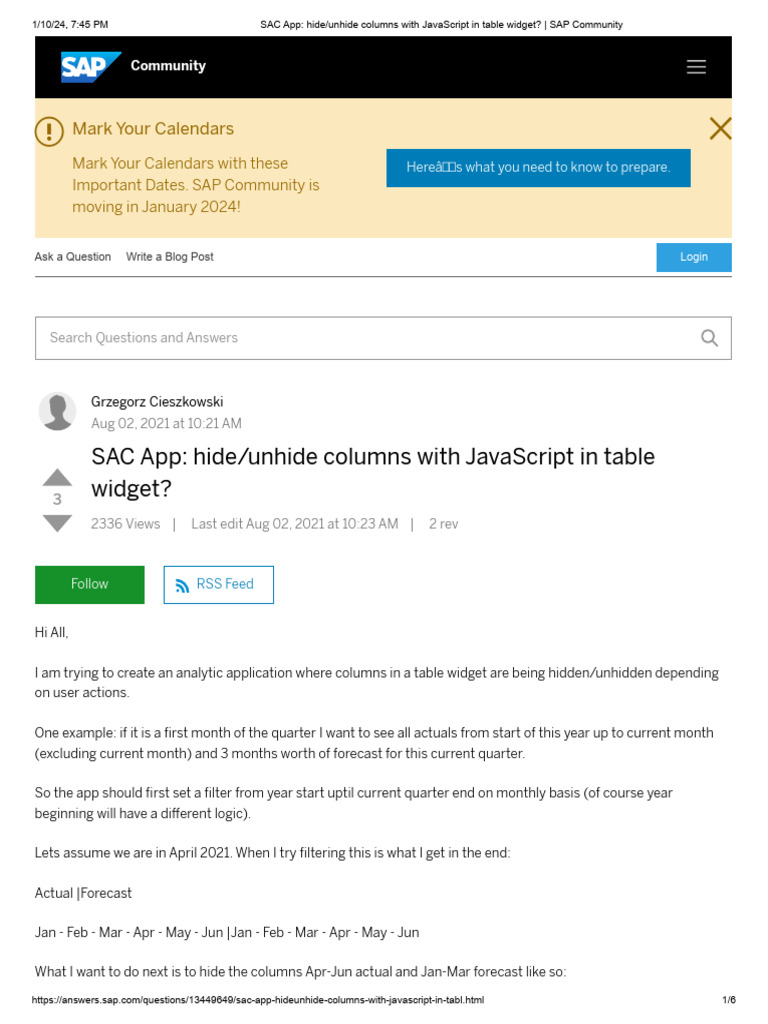Open the Write a Blog Post link
The height and width of the screenshot is (1024, 768).
click(x=170, y=257)
